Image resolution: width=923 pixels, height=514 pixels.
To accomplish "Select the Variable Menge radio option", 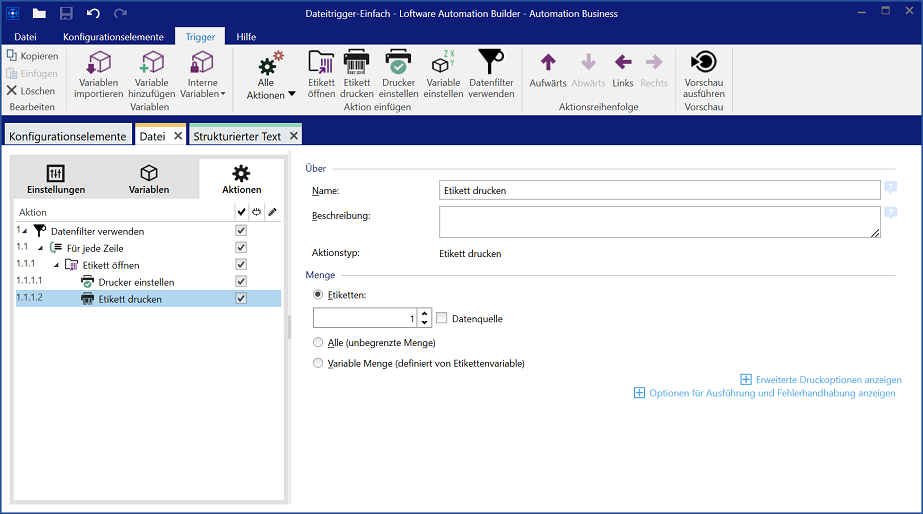I will pyautogui.click(x=319, y=363).
